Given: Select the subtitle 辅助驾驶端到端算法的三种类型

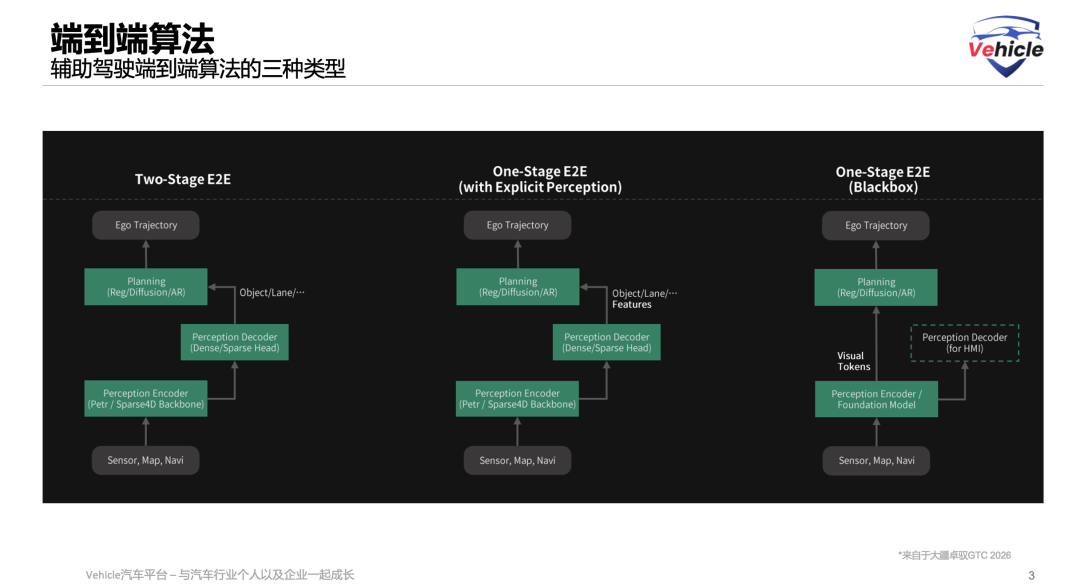Looking at the screenshot, I should tap(198, 69).
